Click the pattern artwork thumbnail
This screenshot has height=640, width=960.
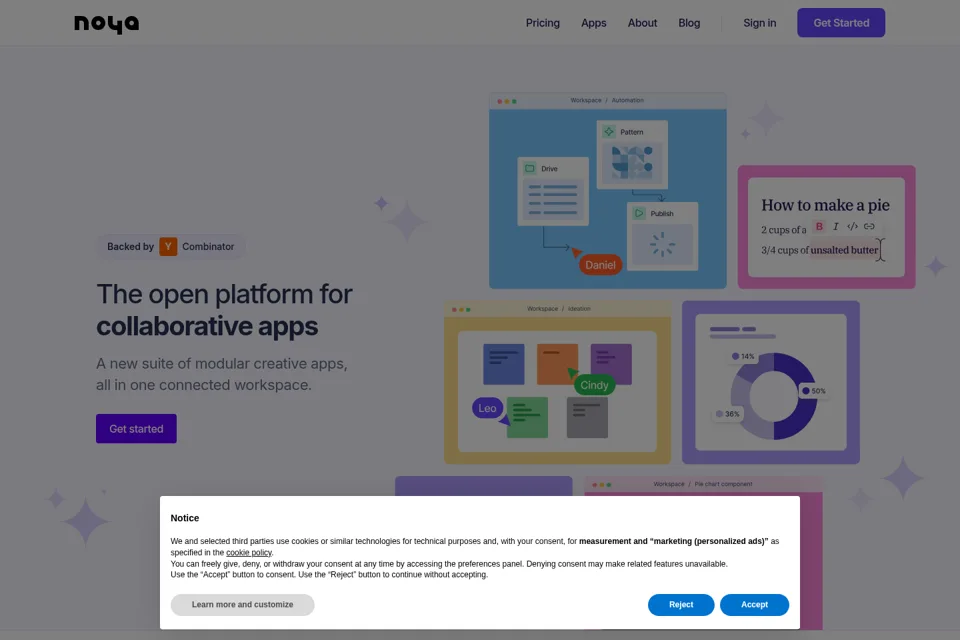pos(632,163)
